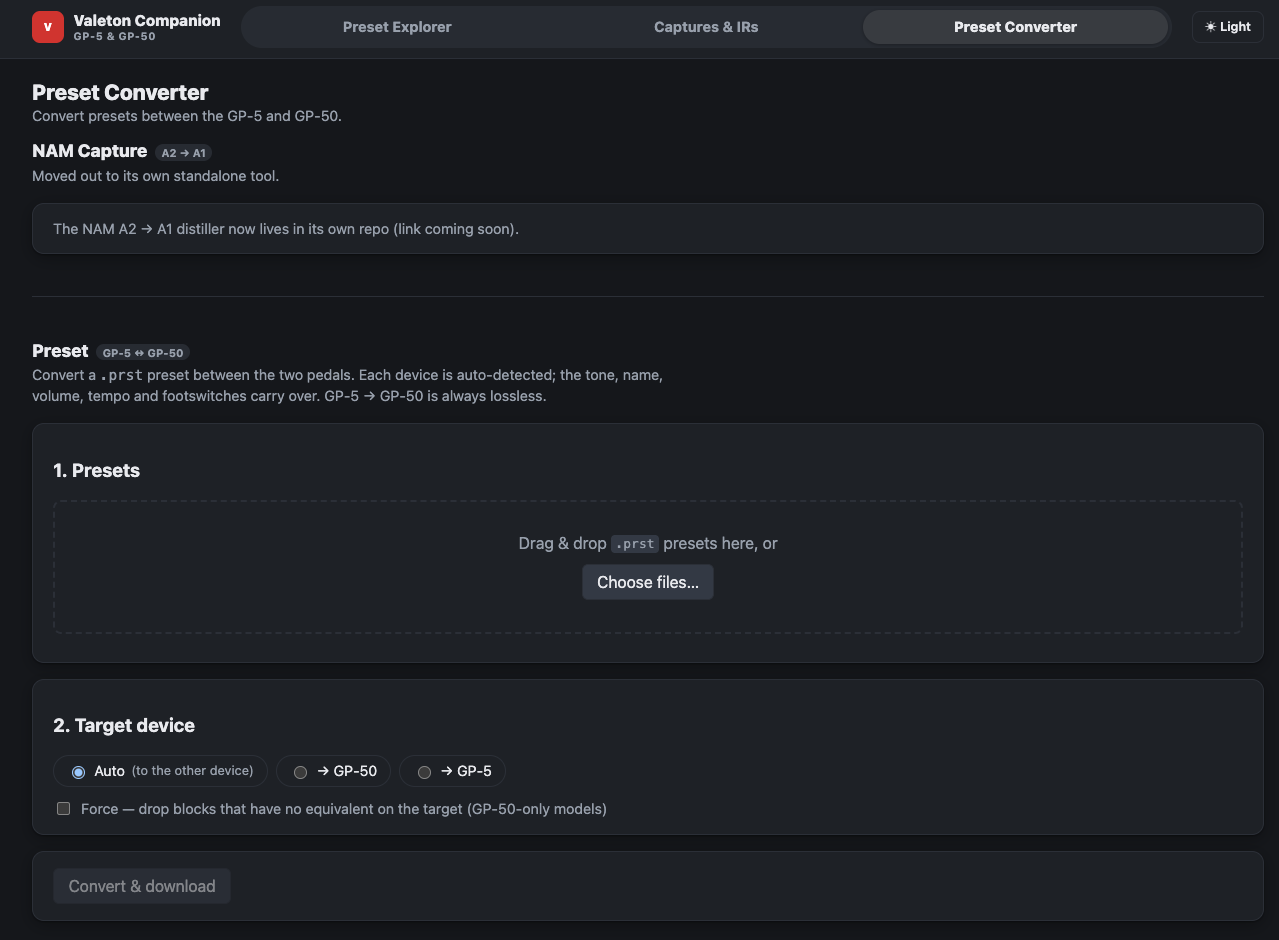Click the NAM distiller own repo notice
The height and width of the screenshot is (940, 1279).
point(648,229)
